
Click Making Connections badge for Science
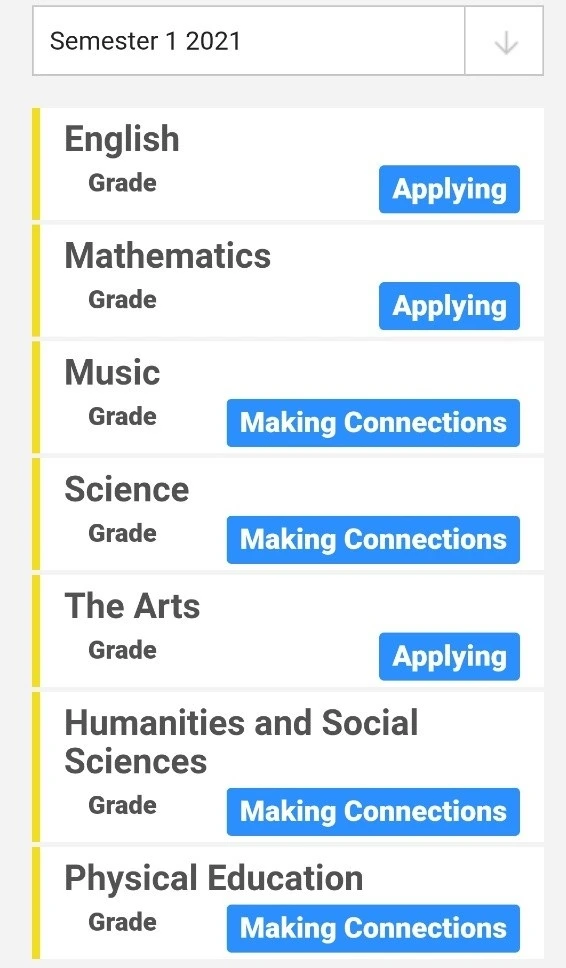click(x=373, y=540)
